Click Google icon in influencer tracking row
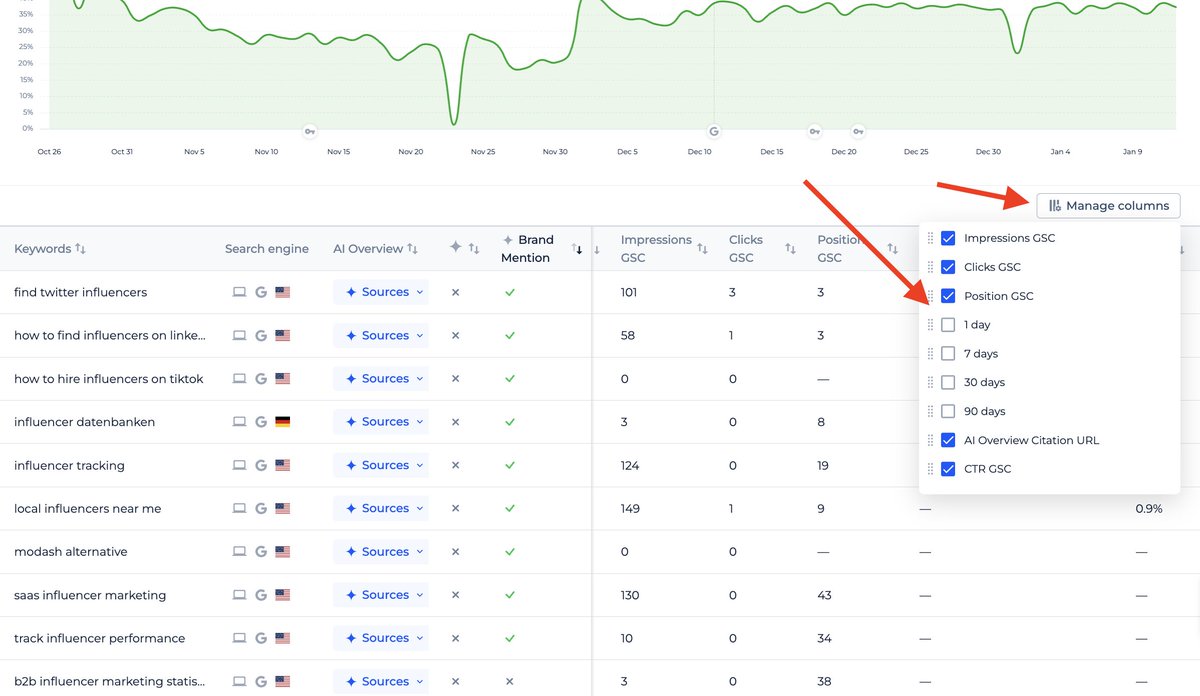 click(x=261, y=465)
